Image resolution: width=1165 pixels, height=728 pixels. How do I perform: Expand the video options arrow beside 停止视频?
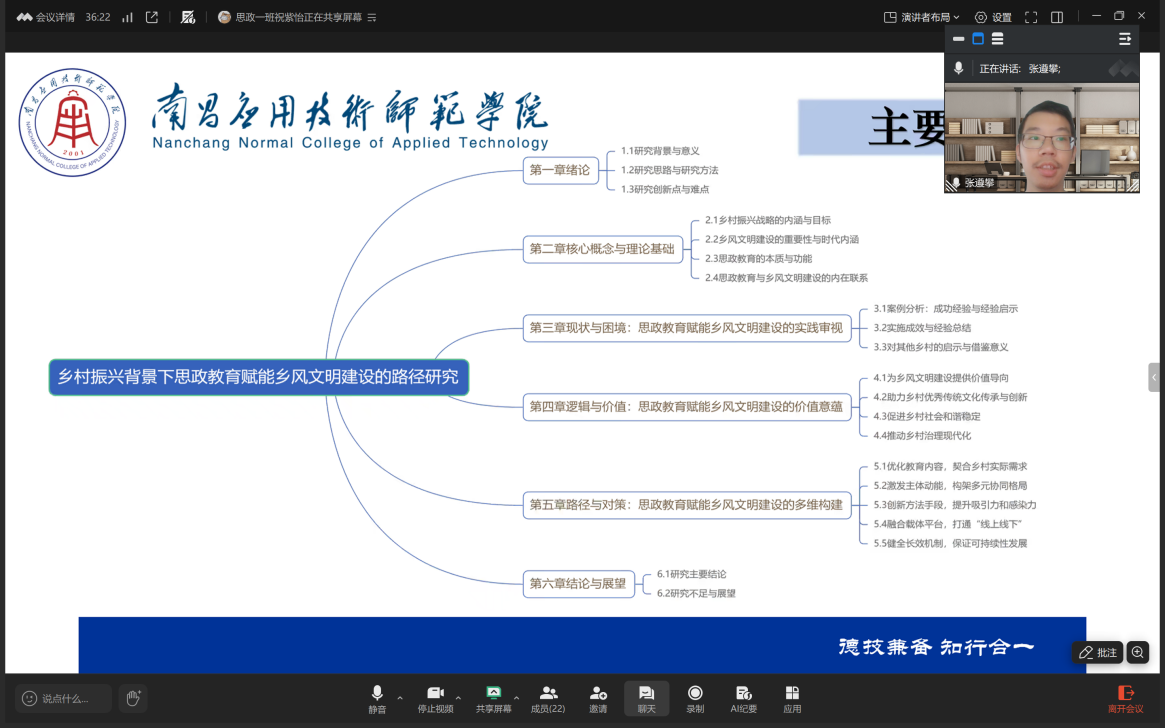pos(459,697)
